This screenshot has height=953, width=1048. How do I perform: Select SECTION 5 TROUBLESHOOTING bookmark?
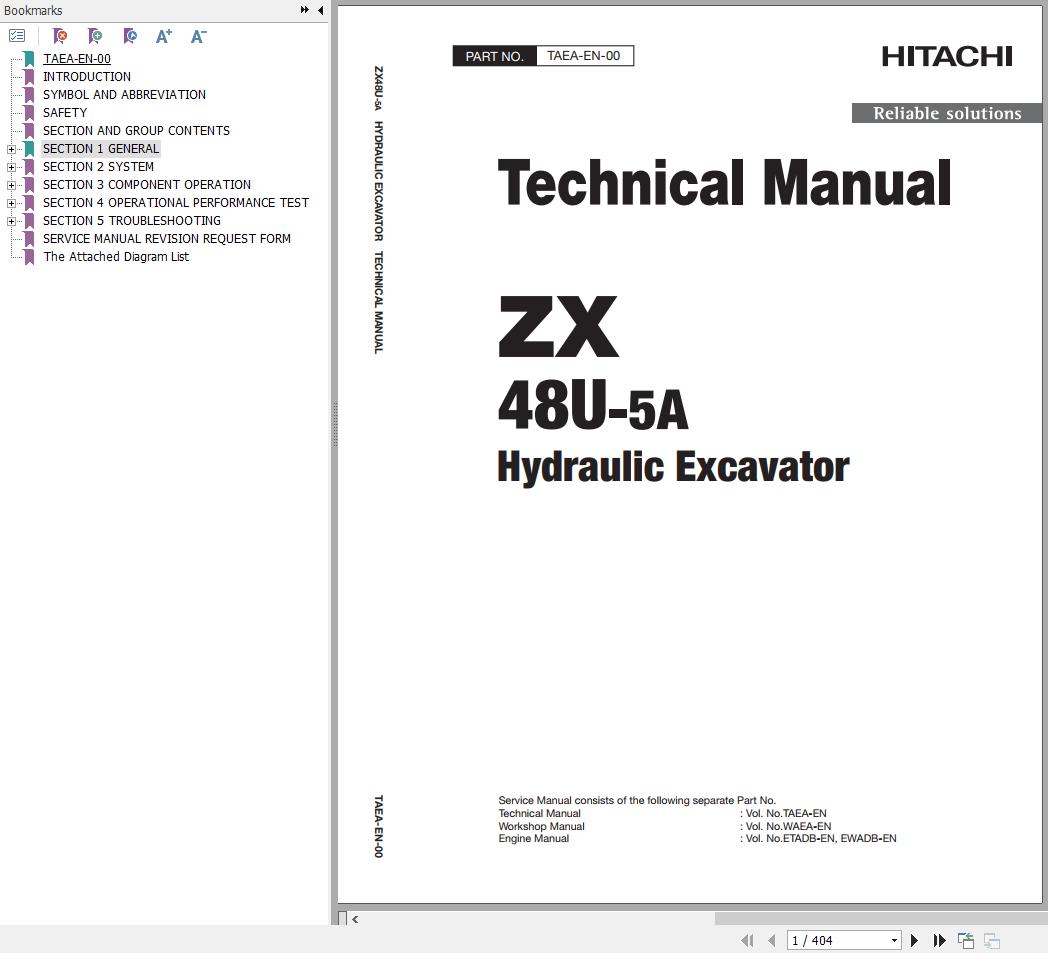[132, 221]
